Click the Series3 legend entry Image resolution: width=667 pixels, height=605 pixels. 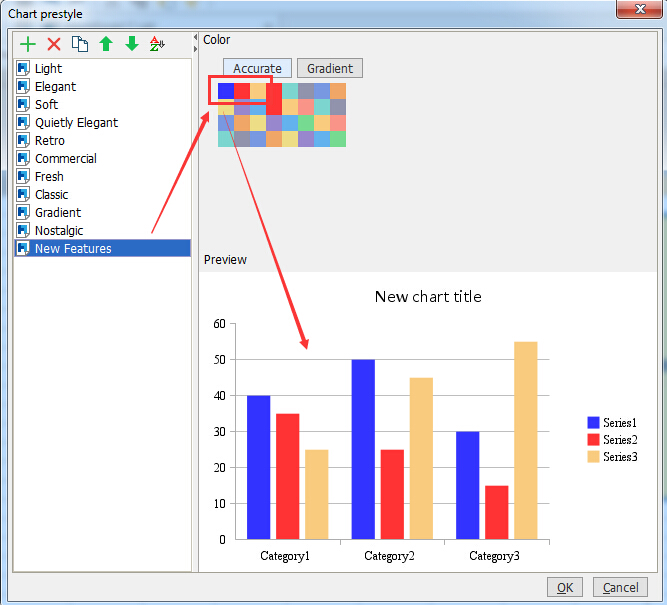pos(612,457)
